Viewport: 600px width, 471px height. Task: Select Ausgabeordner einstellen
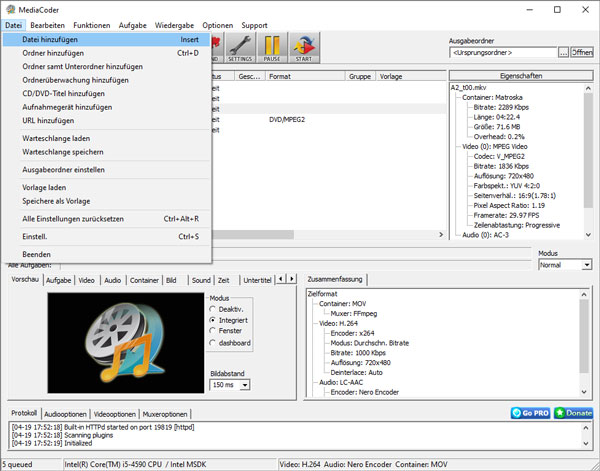click(106, 170)
